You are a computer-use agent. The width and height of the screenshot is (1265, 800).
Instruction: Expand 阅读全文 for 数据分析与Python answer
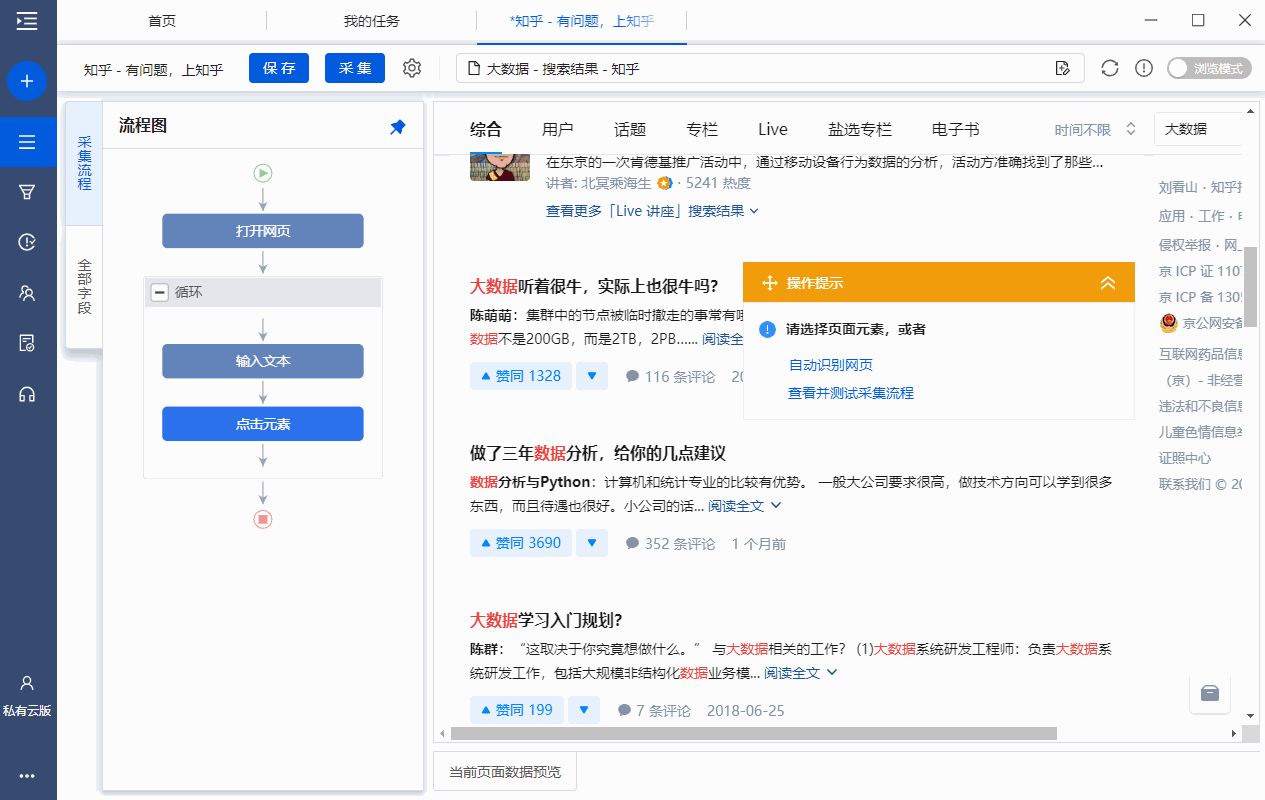pyautogui.click(x=745, y=506)
